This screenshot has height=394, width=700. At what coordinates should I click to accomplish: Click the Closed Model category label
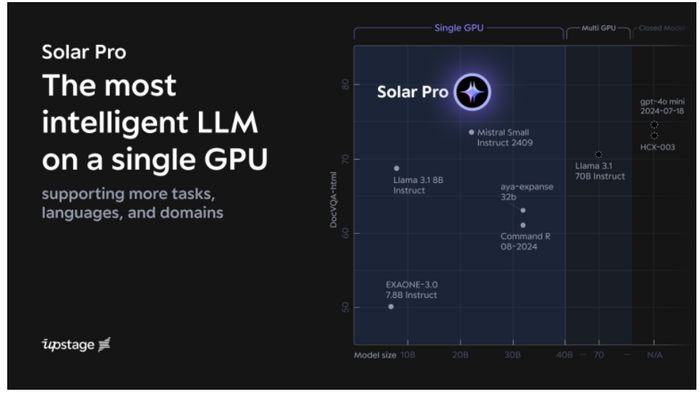[662, 28]
